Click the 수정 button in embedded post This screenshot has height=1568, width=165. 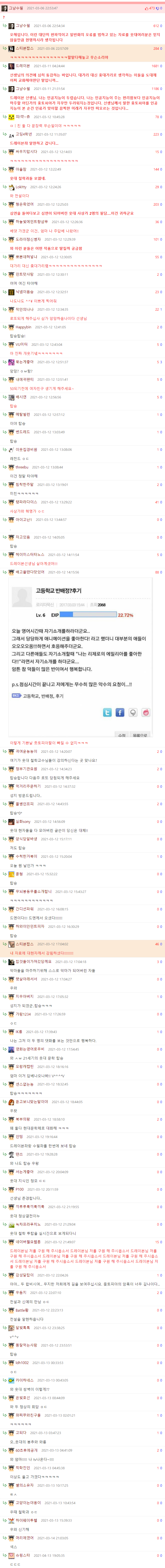[x=122, y=735]
